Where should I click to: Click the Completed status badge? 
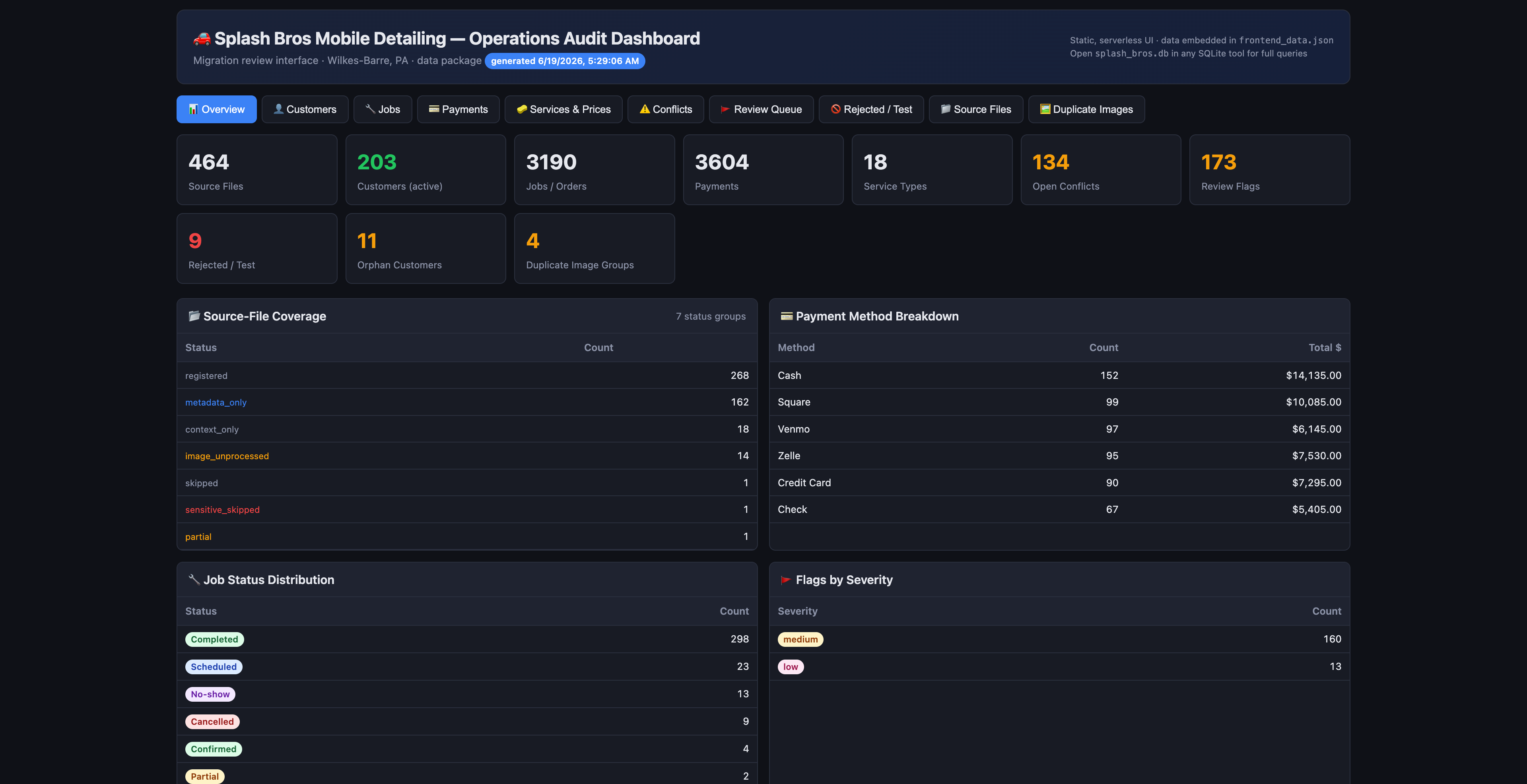[214, 639]
